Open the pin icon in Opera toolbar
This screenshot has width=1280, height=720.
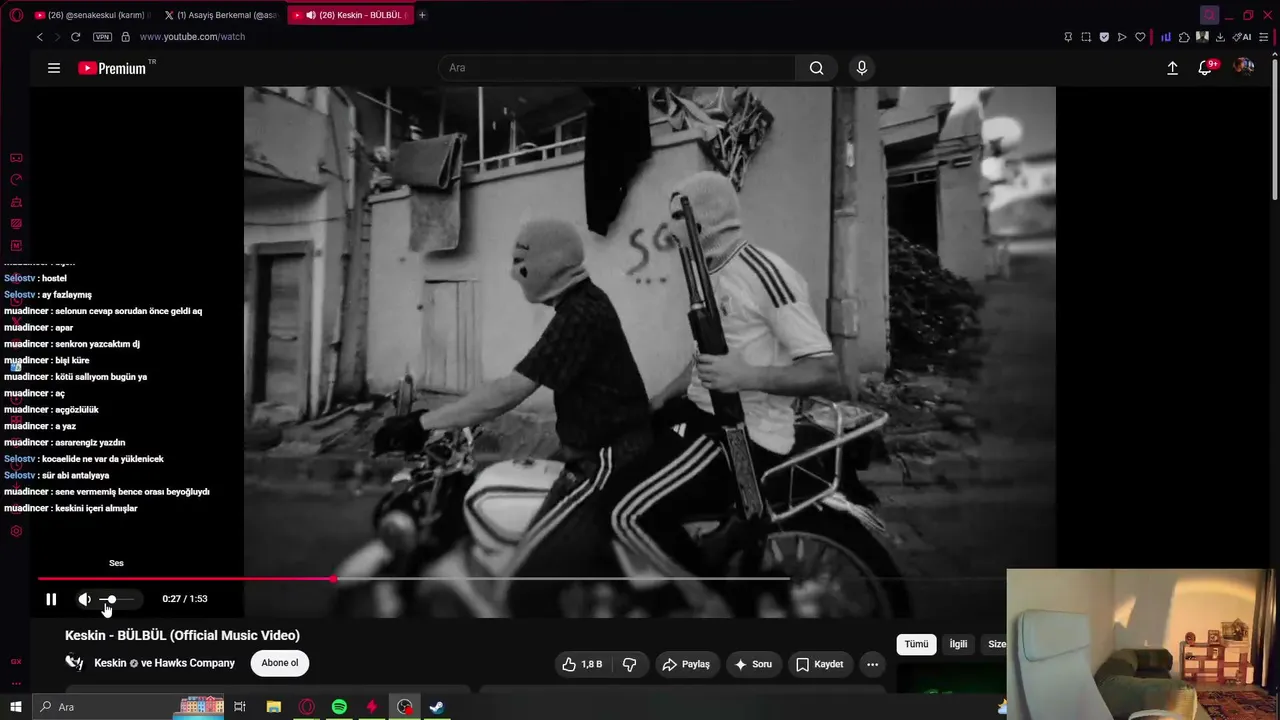click(1068, 37)
